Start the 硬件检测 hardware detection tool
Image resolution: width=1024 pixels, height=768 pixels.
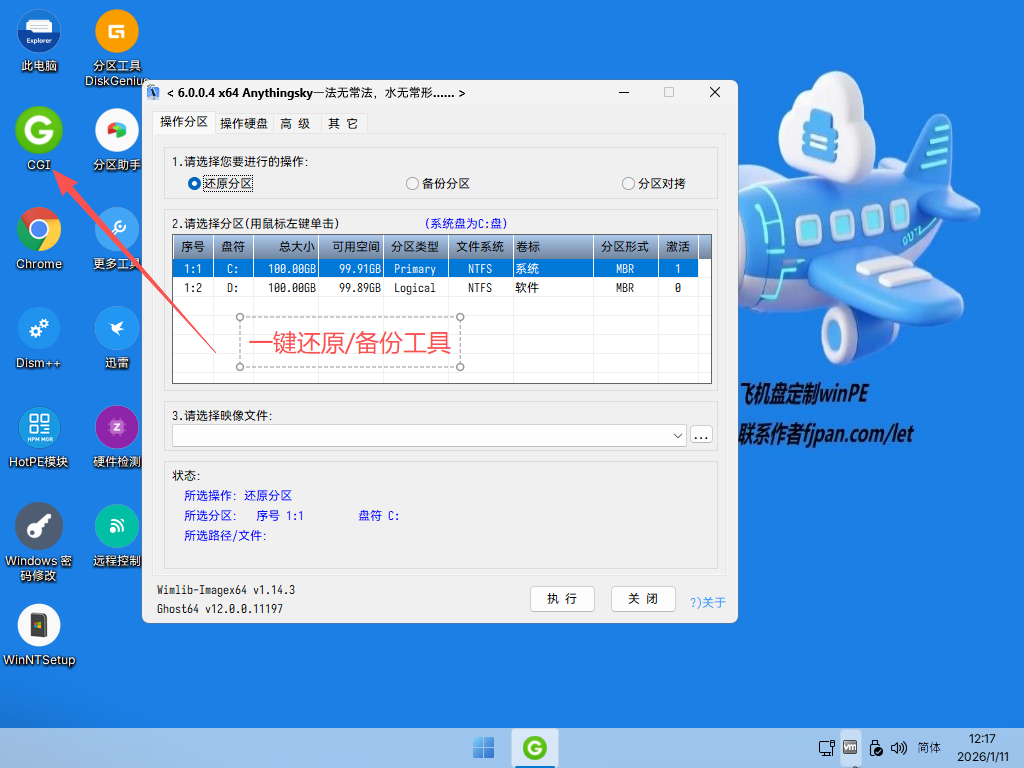[x=114, y=426]
